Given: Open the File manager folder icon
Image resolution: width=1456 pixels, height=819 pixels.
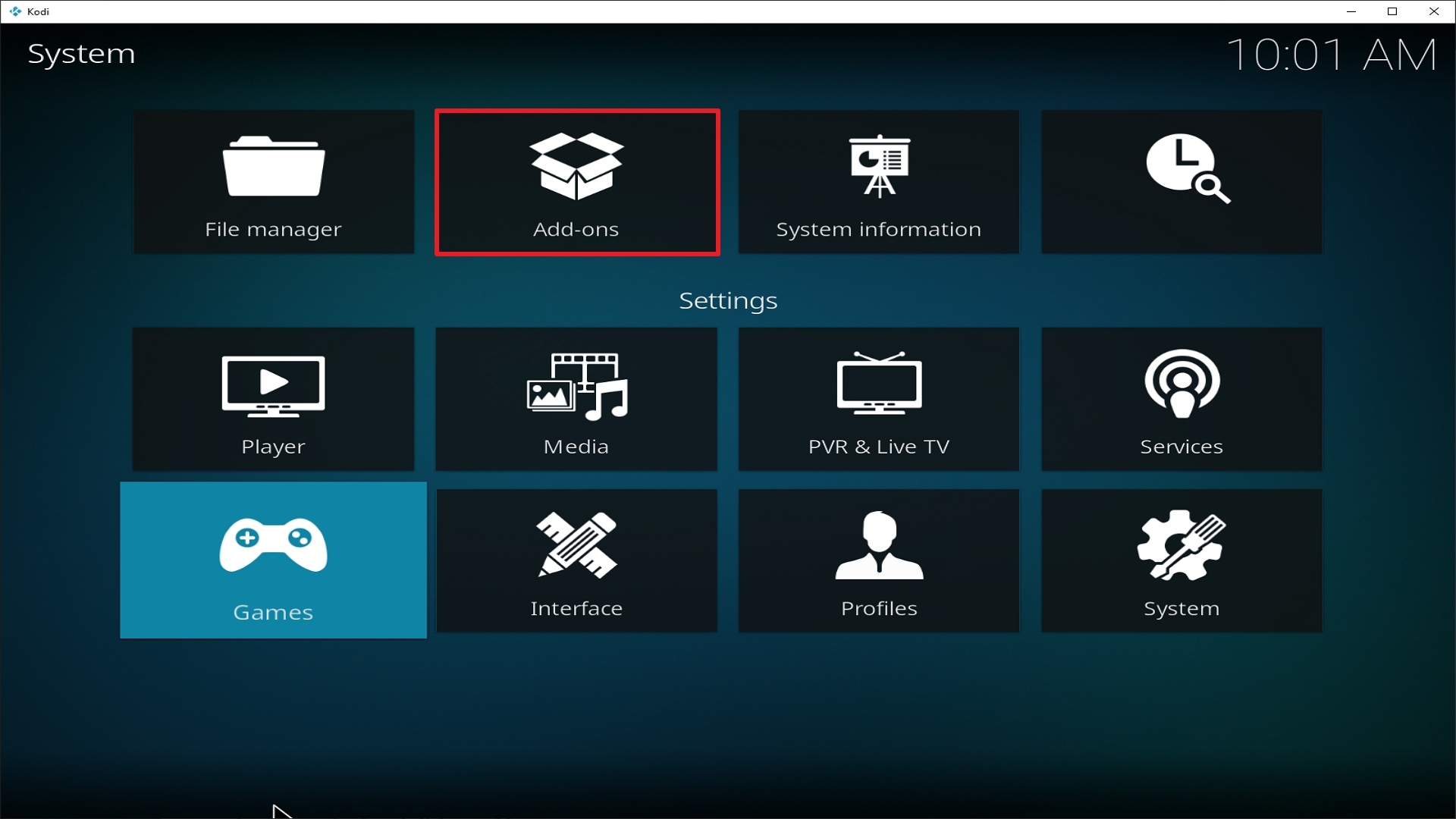Looking at the screenshot, I should click(274, 166).
